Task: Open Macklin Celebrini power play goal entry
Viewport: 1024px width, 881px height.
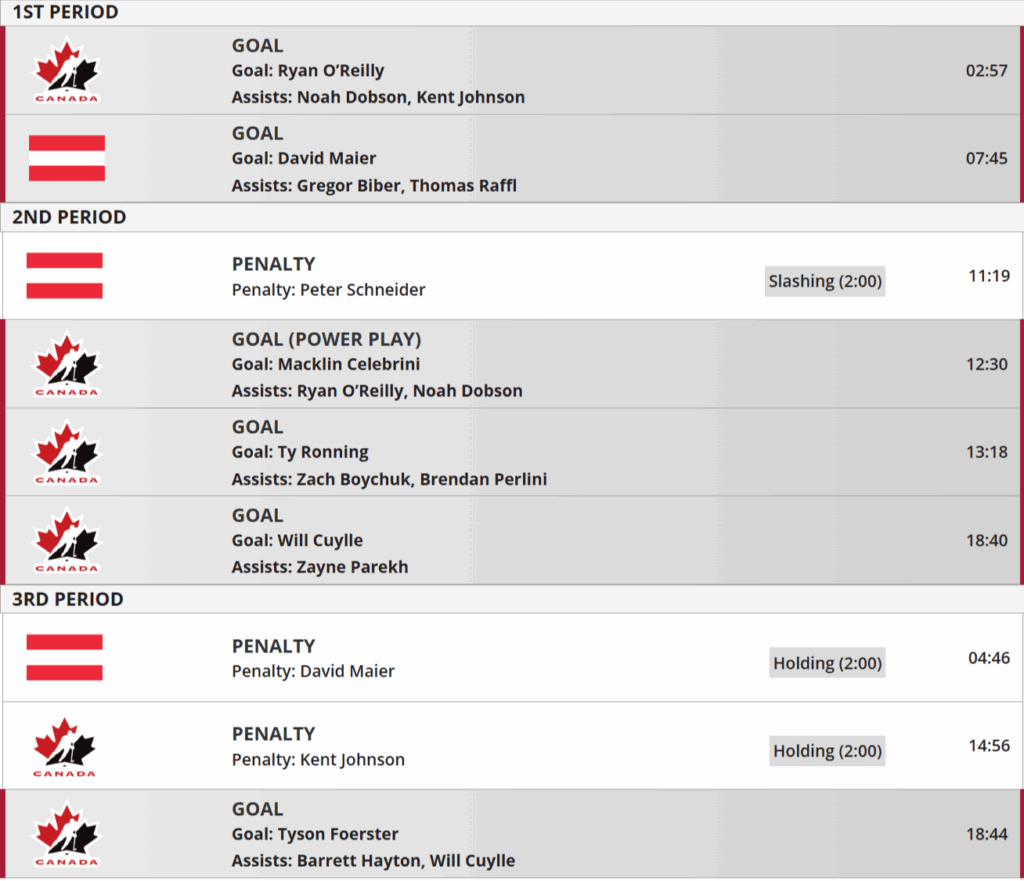Action: (512, 364)
